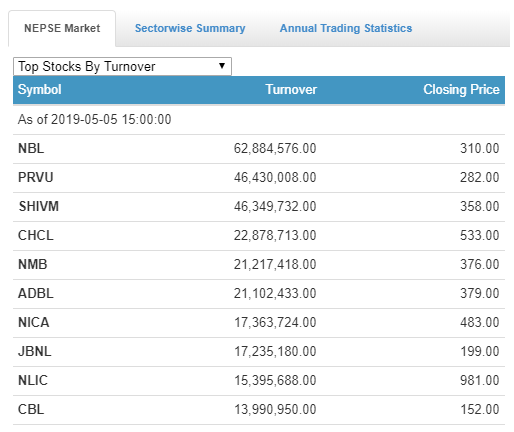The width and height of the screenshot is (514, 432).
Task: Choose the CHCL stock row
Action: pos(259,236)
